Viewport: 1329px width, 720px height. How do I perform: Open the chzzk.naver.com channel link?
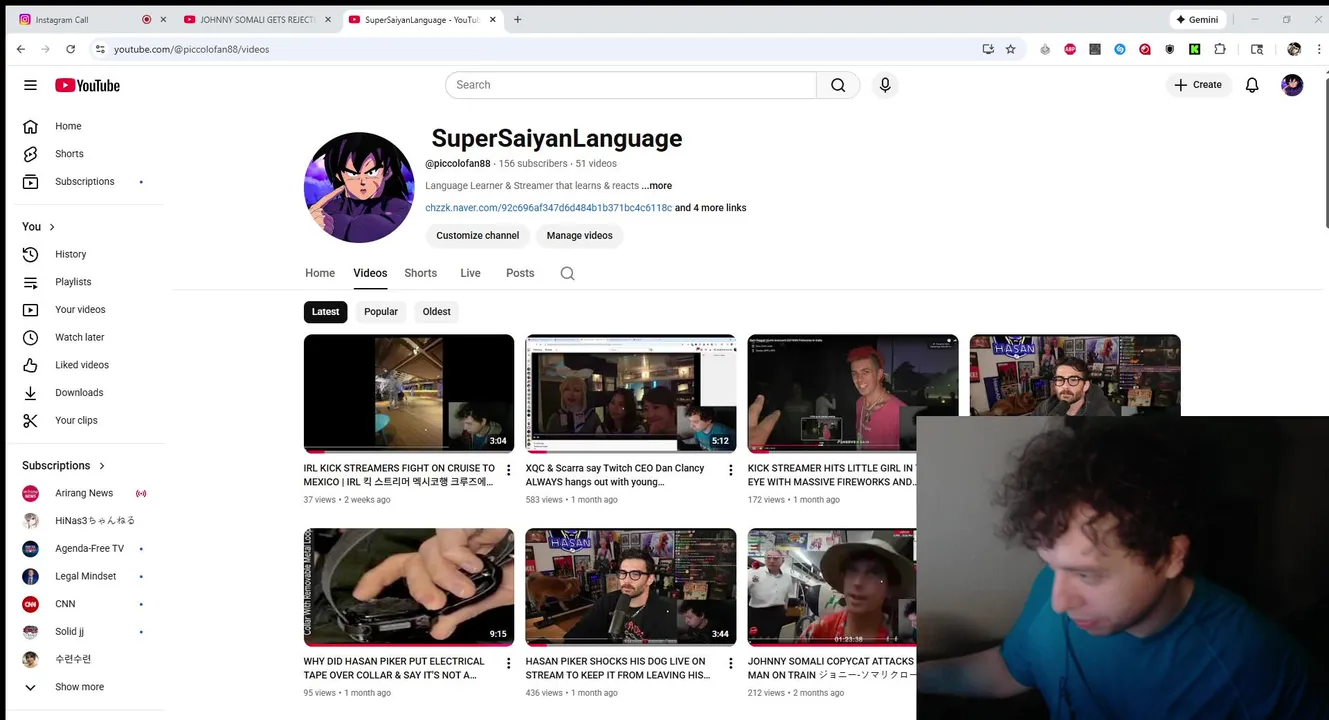point(548,208)
